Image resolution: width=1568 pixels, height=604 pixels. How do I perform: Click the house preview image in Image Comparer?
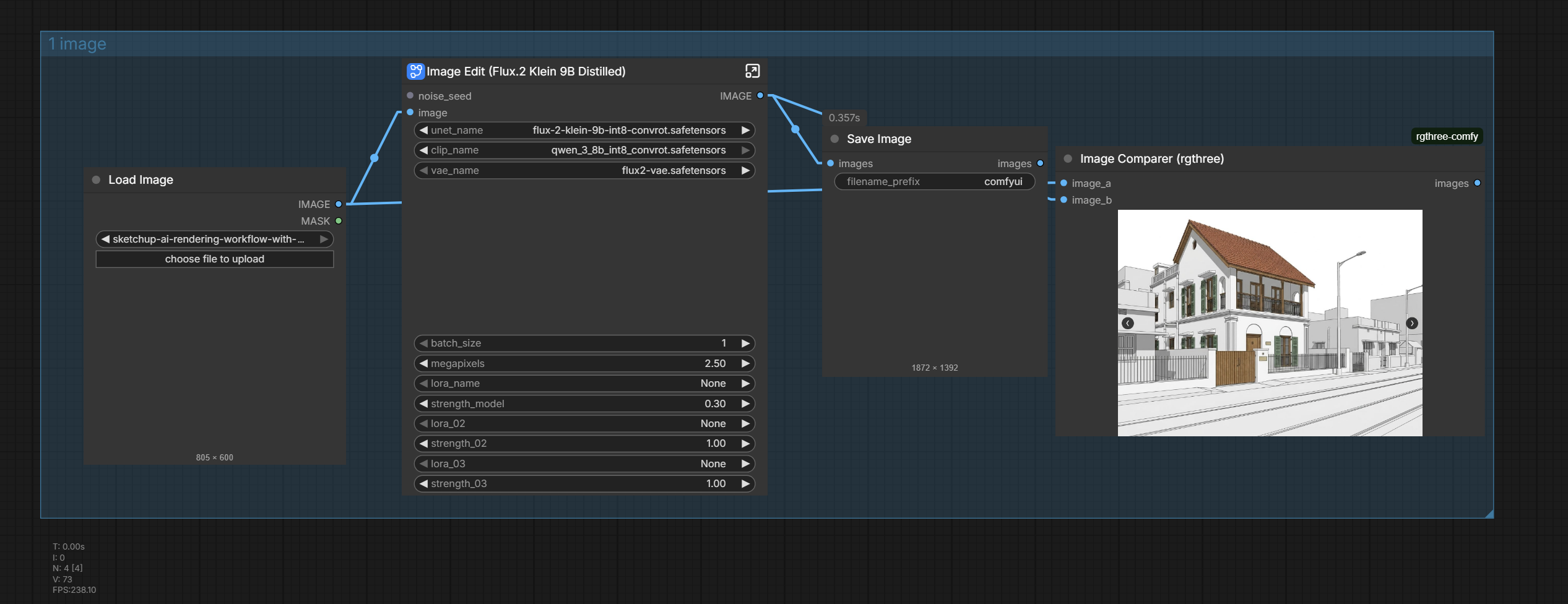tap(1270, 323)
